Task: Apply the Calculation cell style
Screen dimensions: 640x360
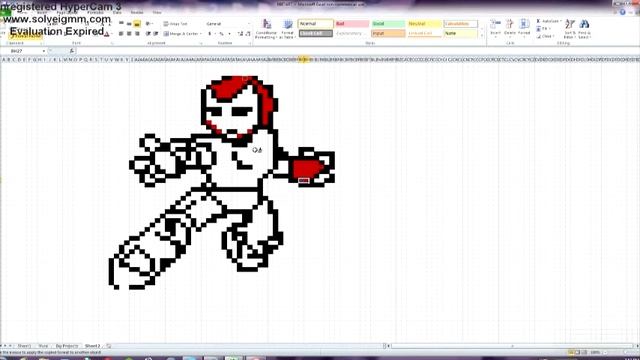Action: (x=460, y=24)
